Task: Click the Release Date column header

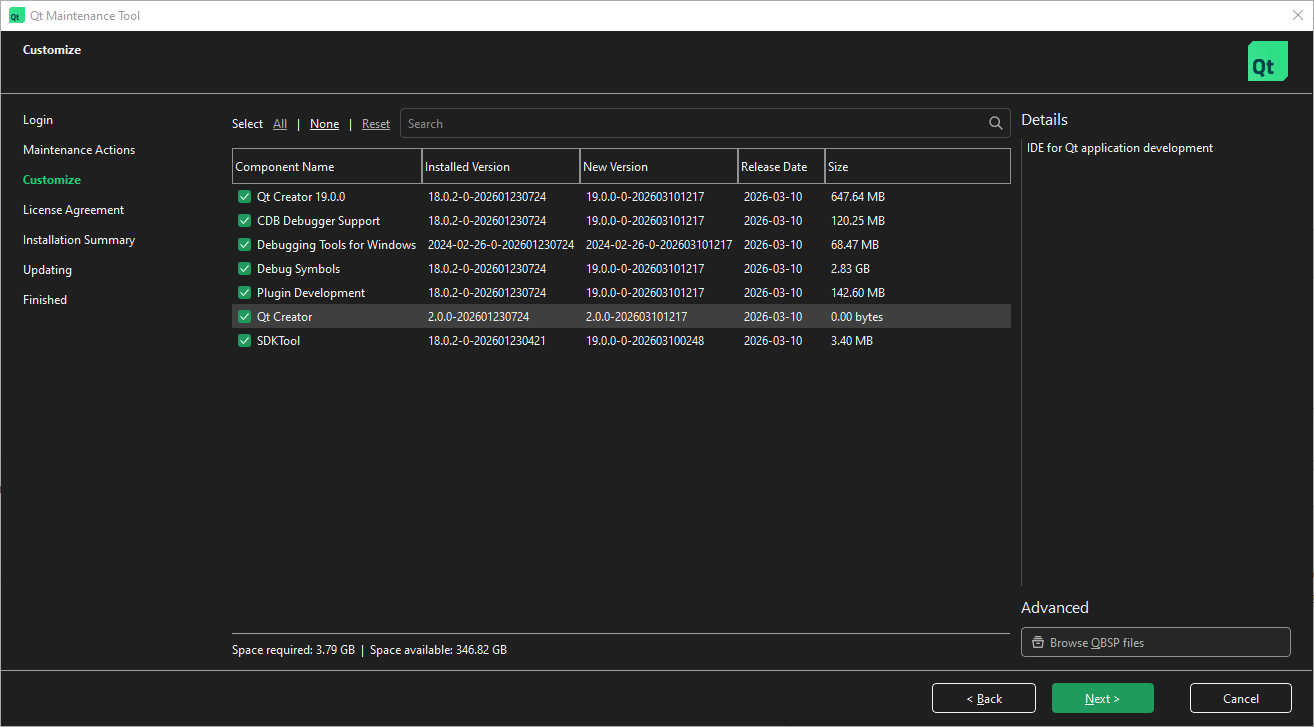Action: [781, 167]
